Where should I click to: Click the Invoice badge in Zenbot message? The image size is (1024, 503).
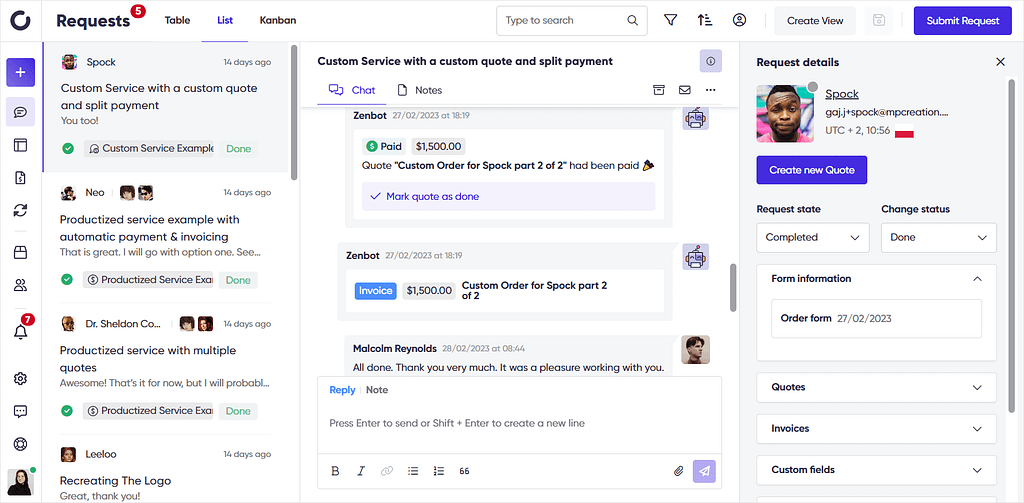click(376, 290)
